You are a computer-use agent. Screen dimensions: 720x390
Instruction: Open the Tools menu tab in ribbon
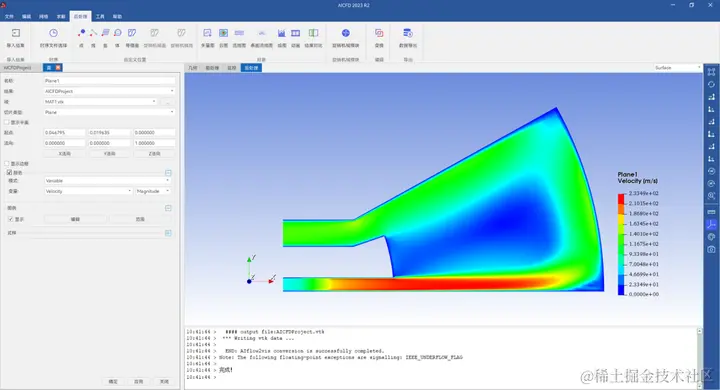click(x=100, y=17)
